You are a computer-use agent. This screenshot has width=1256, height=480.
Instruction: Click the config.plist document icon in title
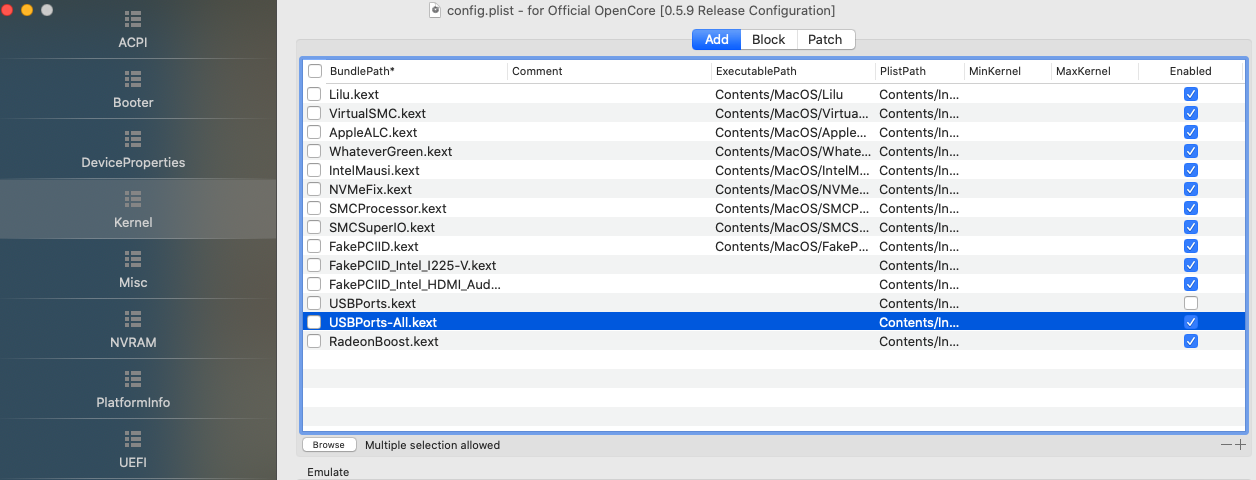tap(435, 10)
